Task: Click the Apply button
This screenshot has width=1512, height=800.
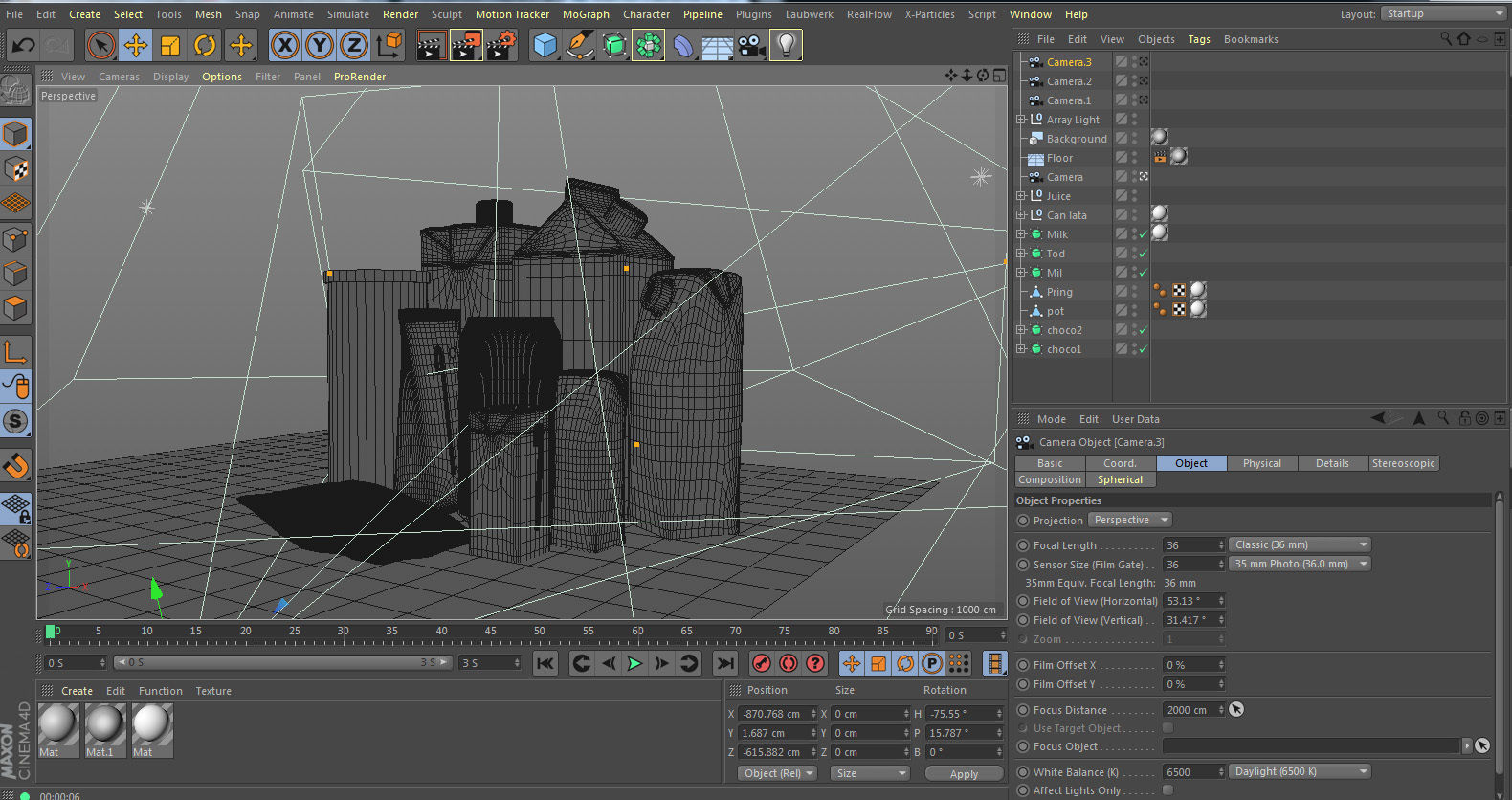Action: point(964,774)
